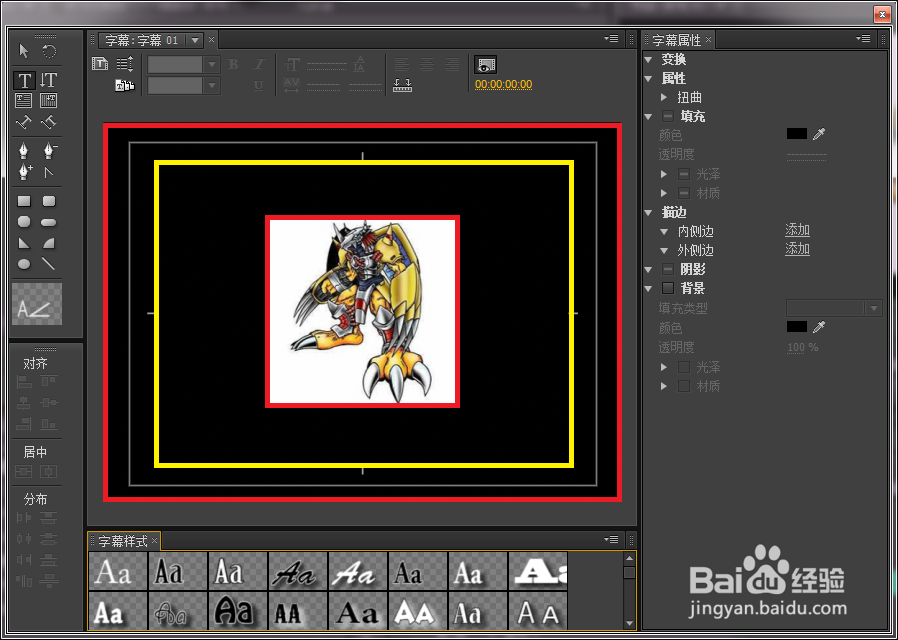The width and height of the screenshot is (898, 640).
Task: Toggle 光泽 checkbox under 背景
Action: [x=684, y=367]
